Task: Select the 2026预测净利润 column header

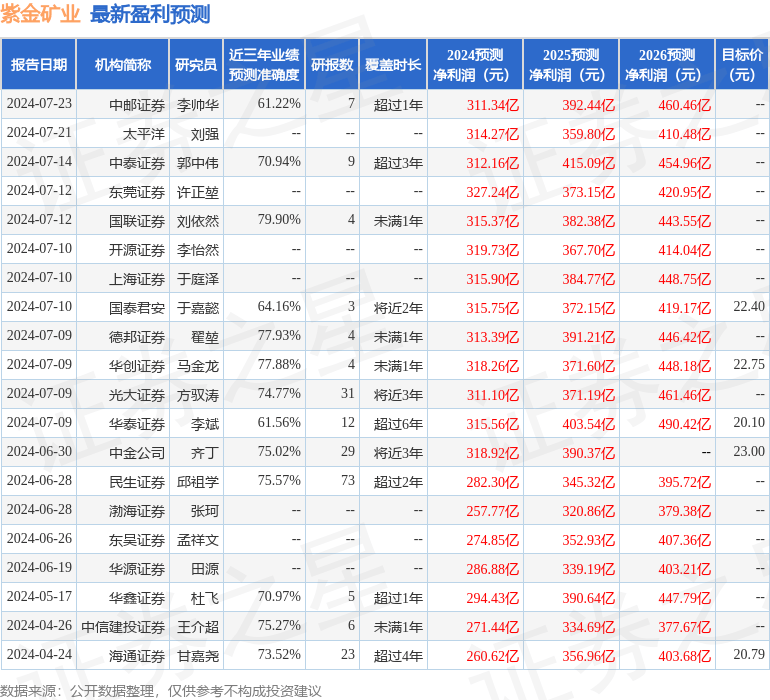Action: [667, 64]
